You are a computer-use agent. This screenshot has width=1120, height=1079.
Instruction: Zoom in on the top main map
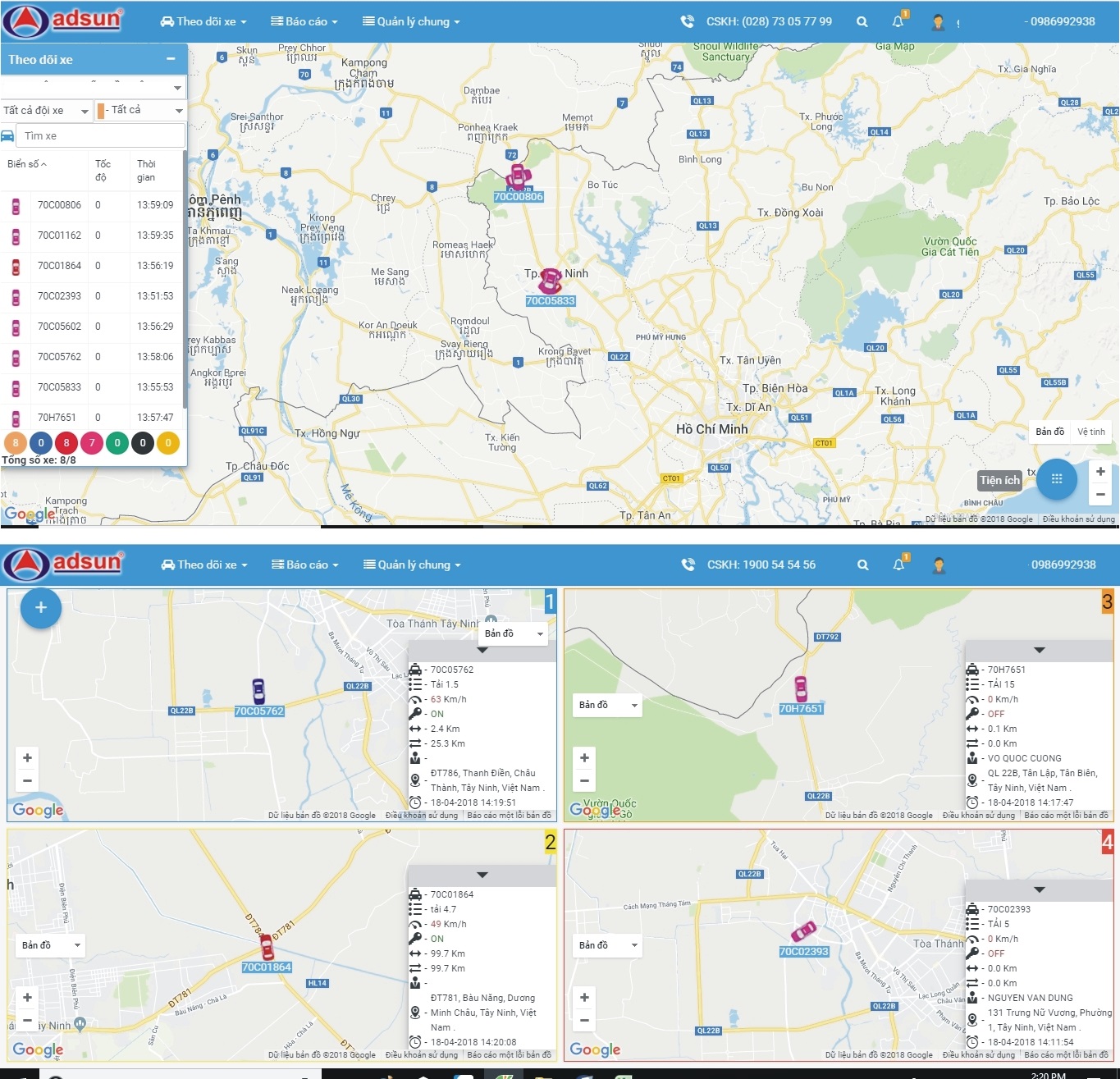pos(1099,472)
